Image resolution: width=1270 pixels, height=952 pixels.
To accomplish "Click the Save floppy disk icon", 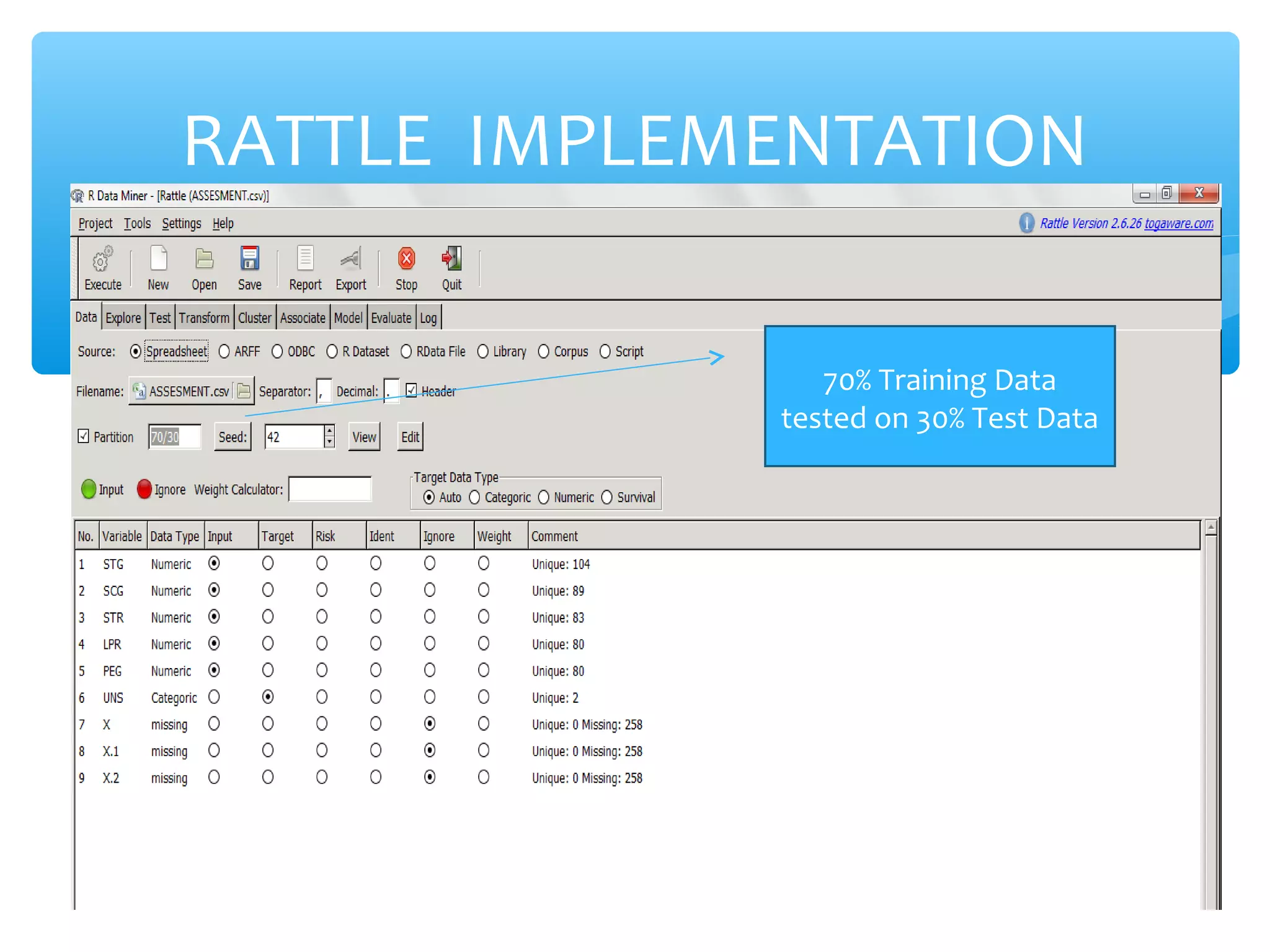I will click(249, 259).
